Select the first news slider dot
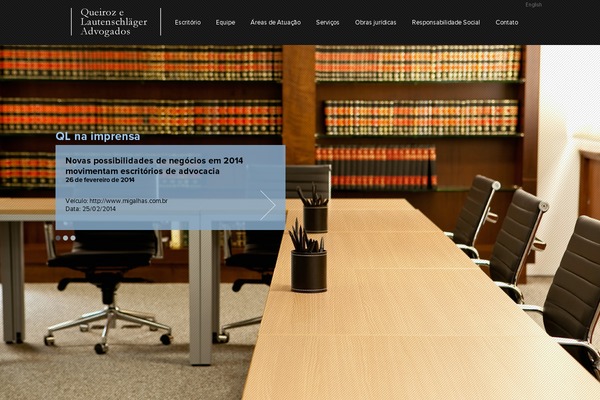 coord(59,238)
